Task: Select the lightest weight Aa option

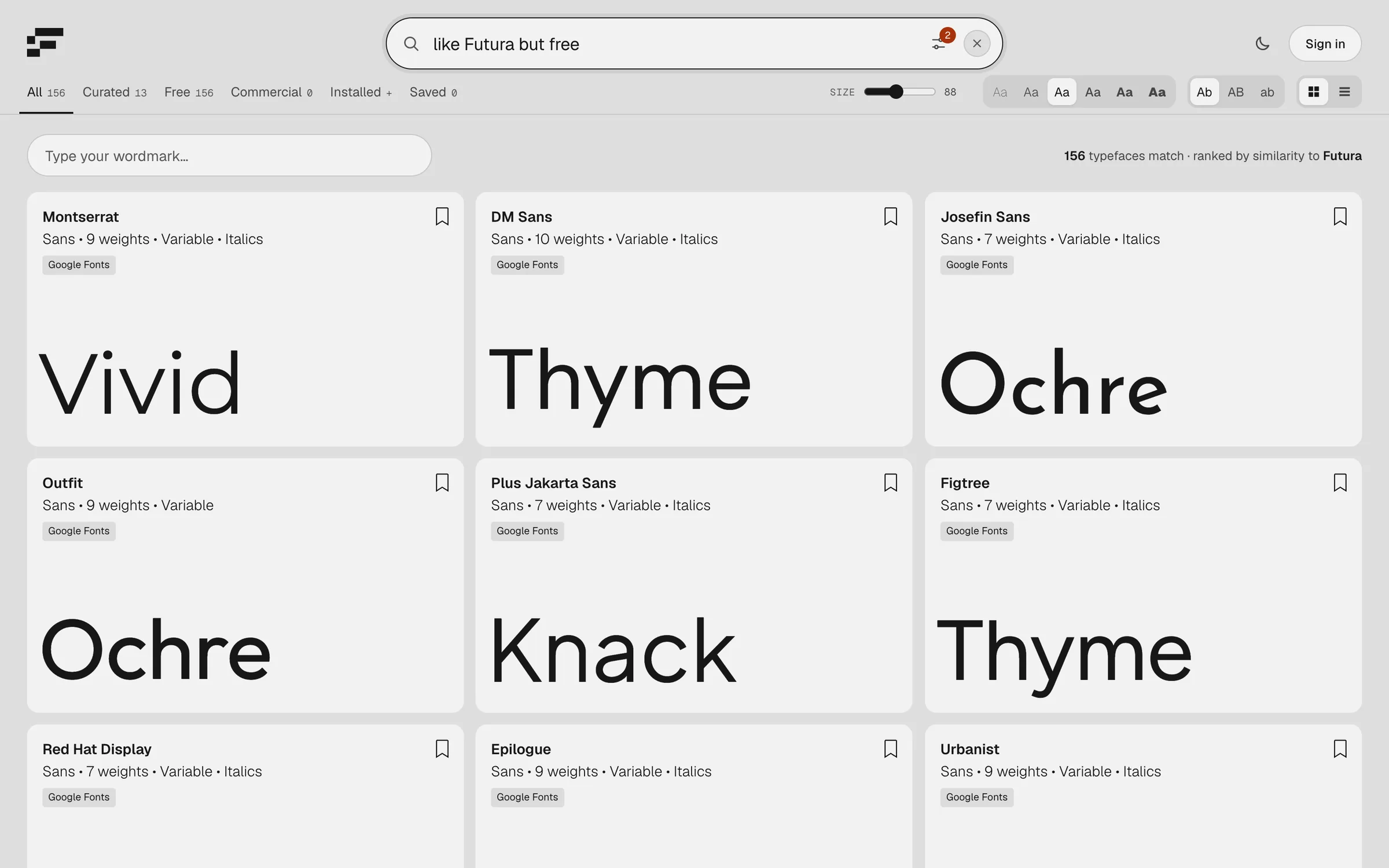Action: coord(1000,92)
